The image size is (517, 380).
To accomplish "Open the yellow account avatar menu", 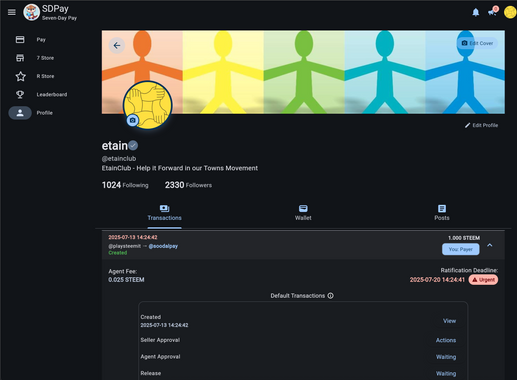I will (510, 12).
